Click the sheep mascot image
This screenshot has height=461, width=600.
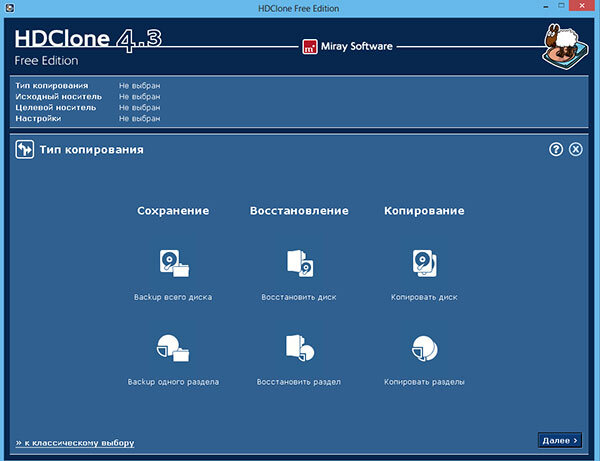565,46
